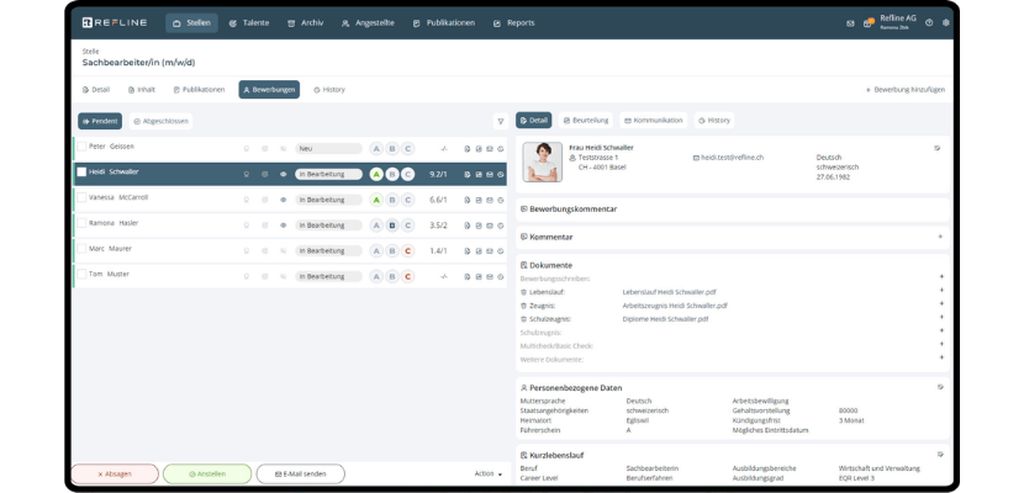Open the filter icon above the applicant list
1024x493 pixels.
[x=500, y=121]
